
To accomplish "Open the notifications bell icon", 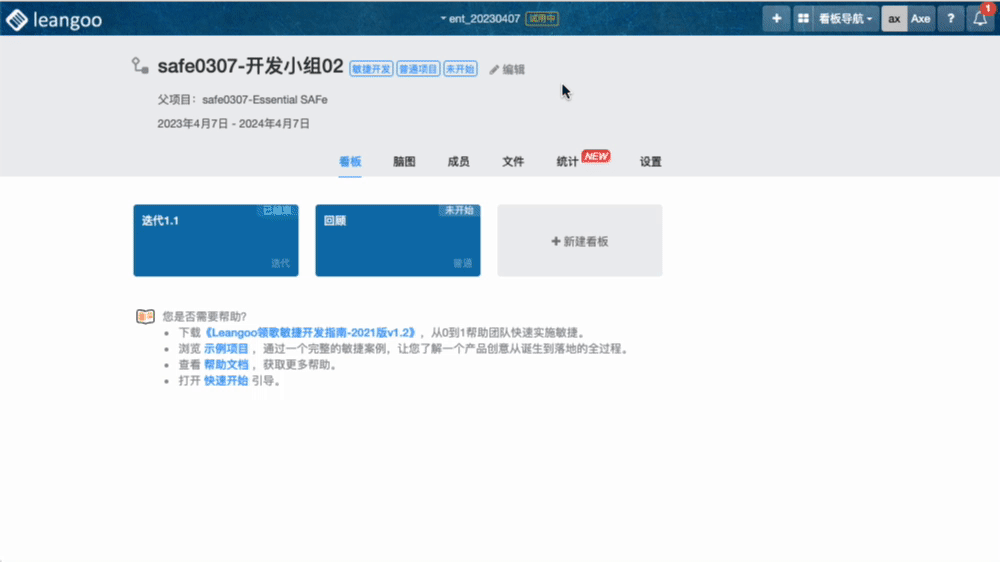I will [x=981, y=19].
